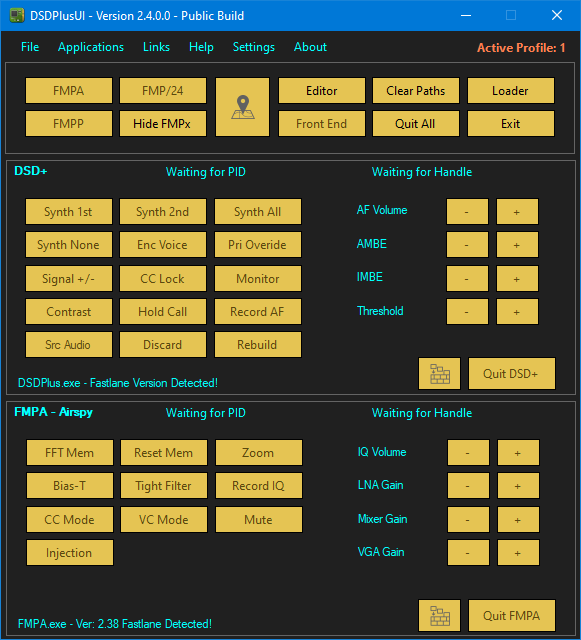Click Quit All
Image resolution: width=581 pixels, height=640 pixels.
[416, 123]
